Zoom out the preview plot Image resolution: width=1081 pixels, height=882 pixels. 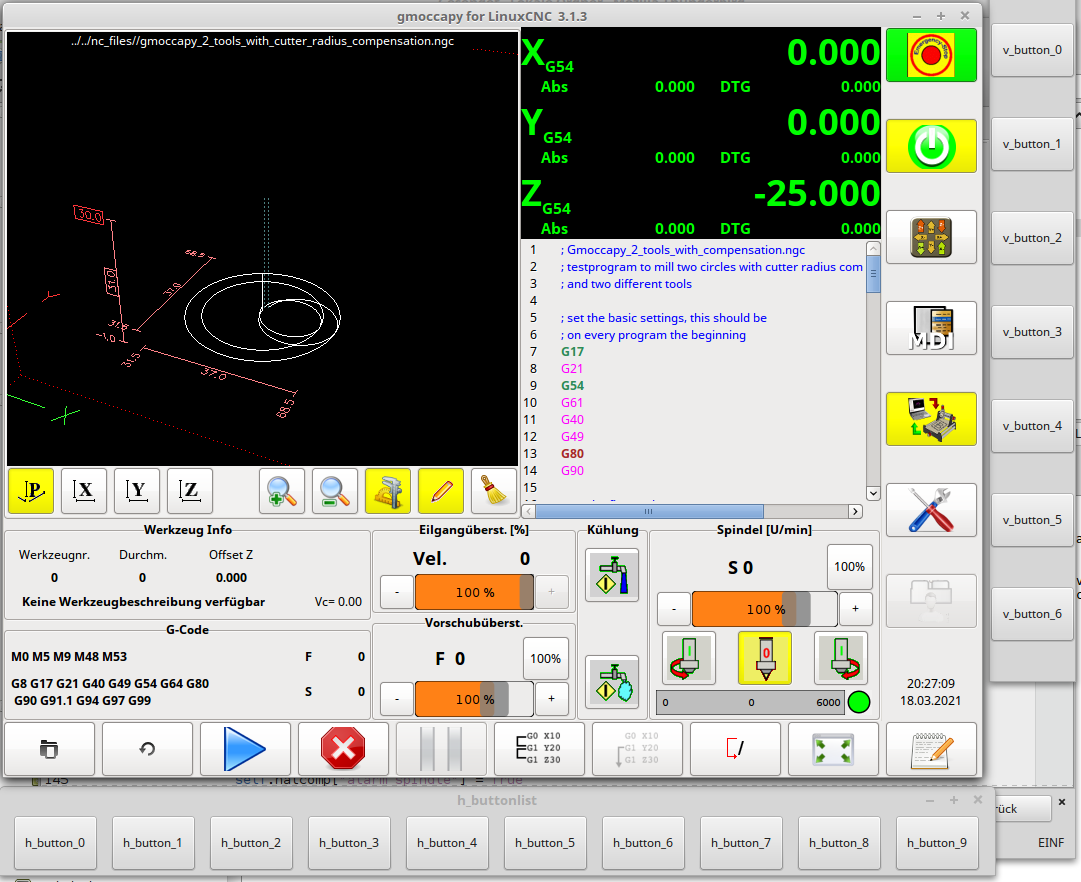335,491
